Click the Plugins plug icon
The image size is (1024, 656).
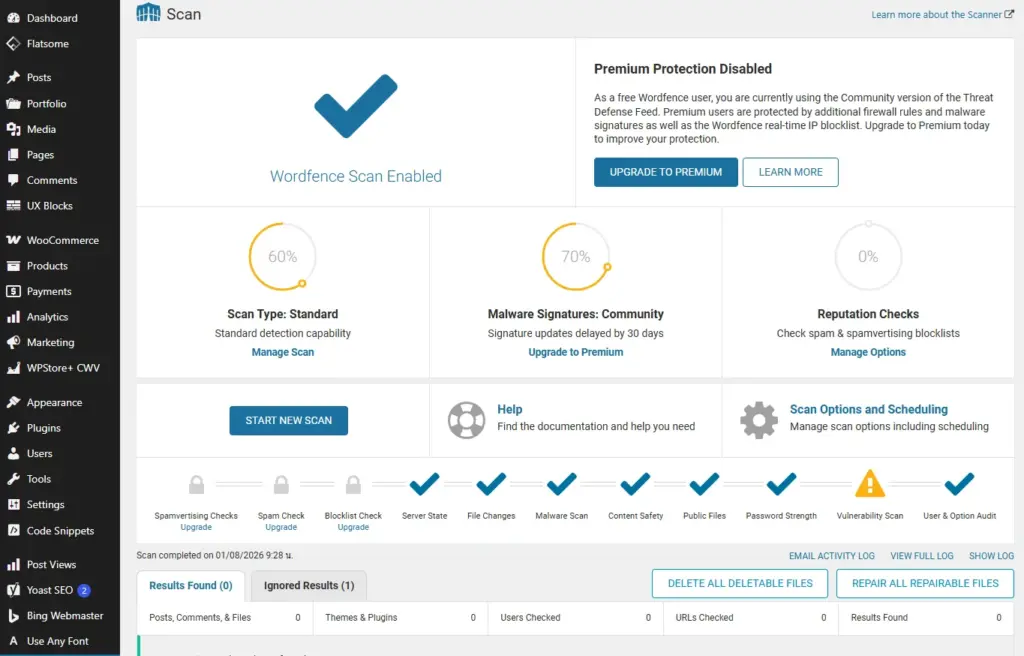(13, 428)
